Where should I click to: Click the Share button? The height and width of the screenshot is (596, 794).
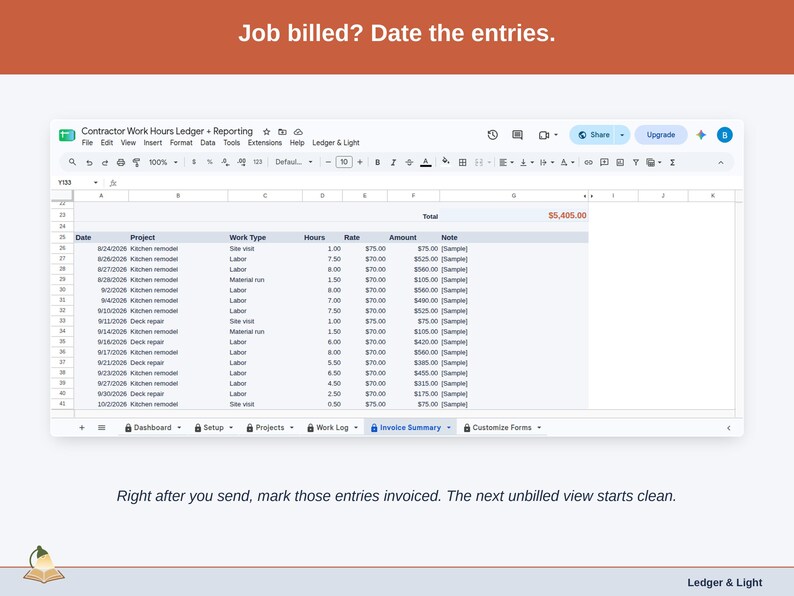[x=593, y=135]
